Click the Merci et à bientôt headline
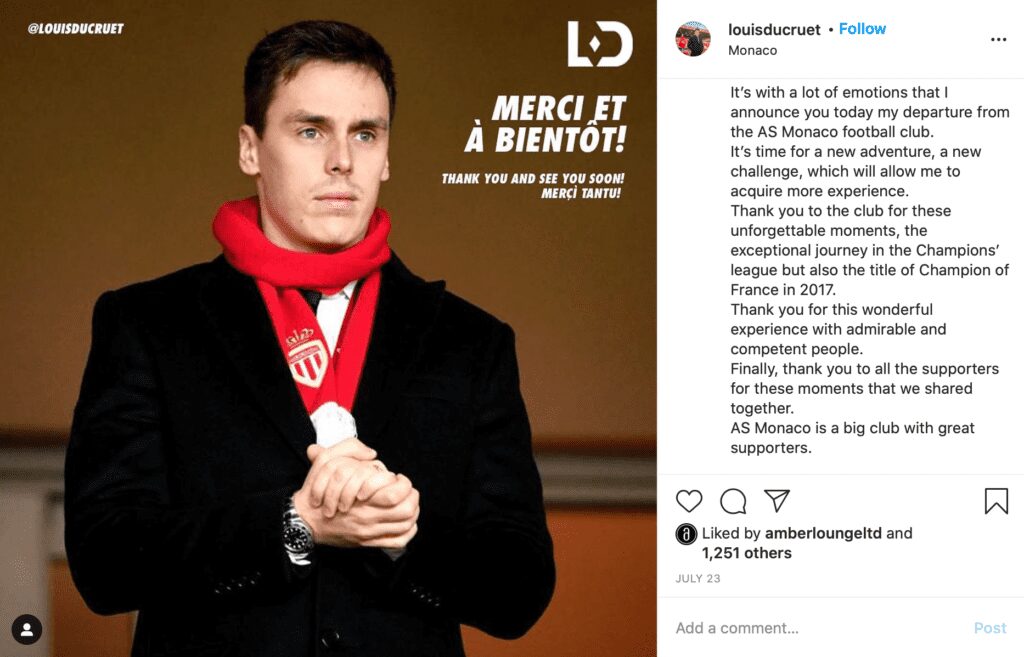This screenshot has width=1024, height=657. tap(546, 124)
